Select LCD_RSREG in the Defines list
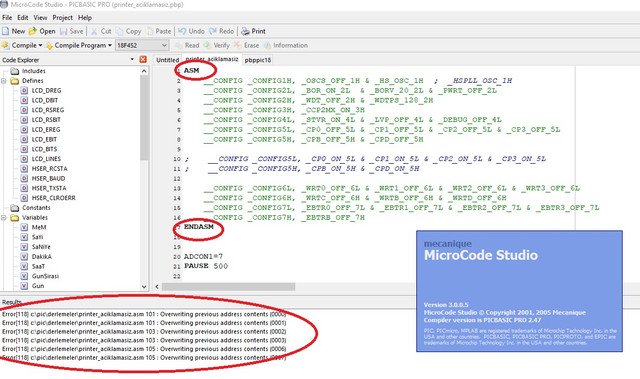This screenshot has width=640, height=379. [x=48, y=110]
